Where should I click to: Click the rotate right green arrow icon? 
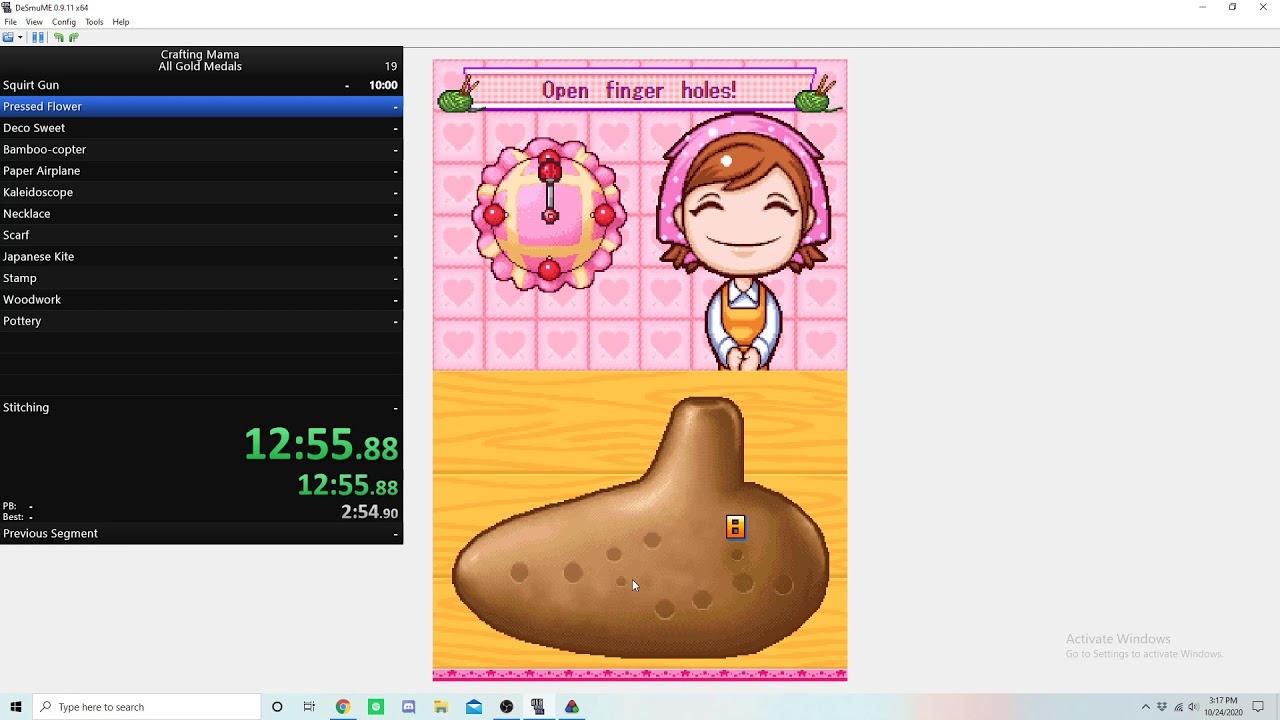73,37
